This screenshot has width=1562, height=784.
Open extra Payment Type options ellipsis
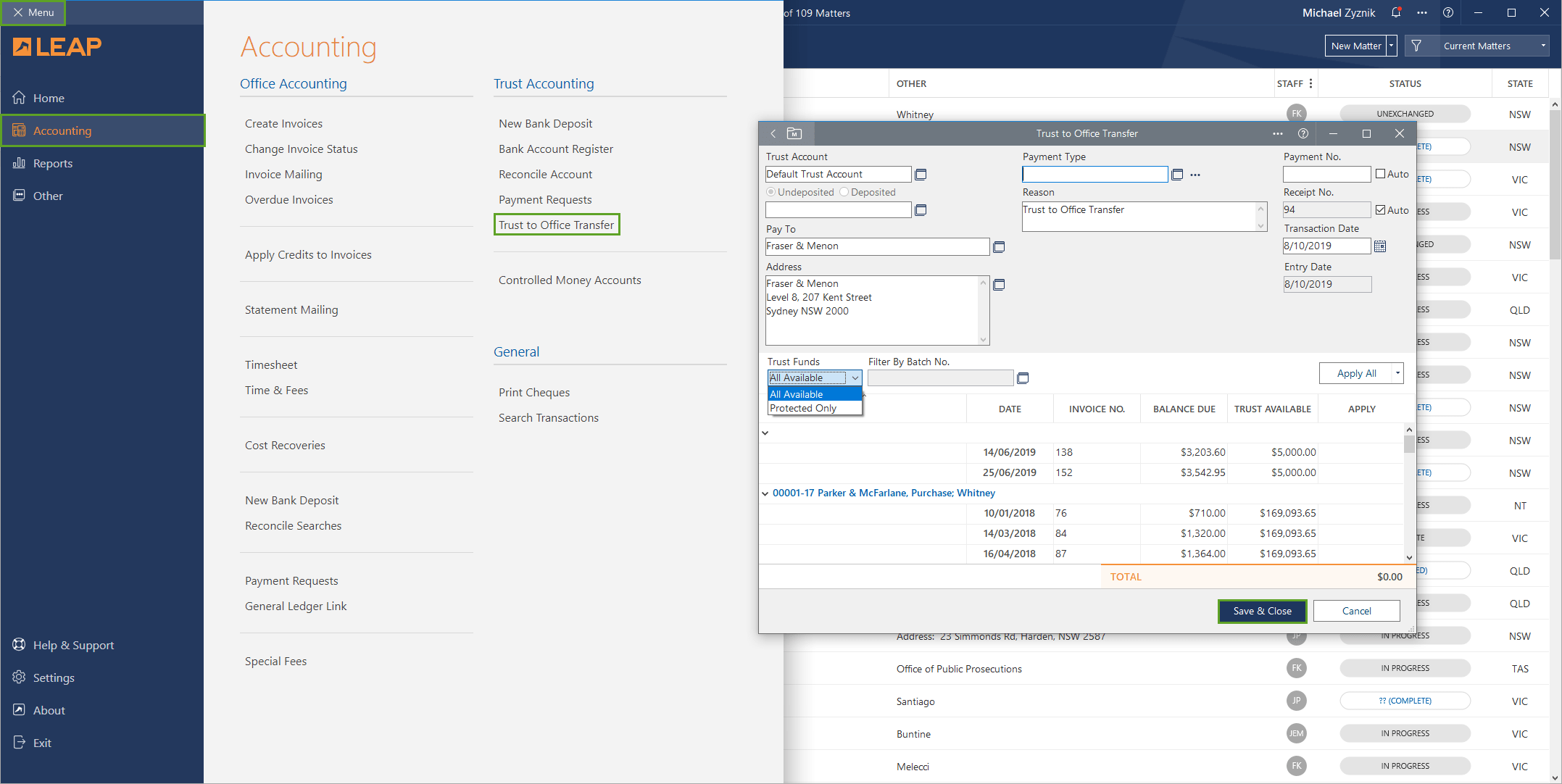[1195, 175]
